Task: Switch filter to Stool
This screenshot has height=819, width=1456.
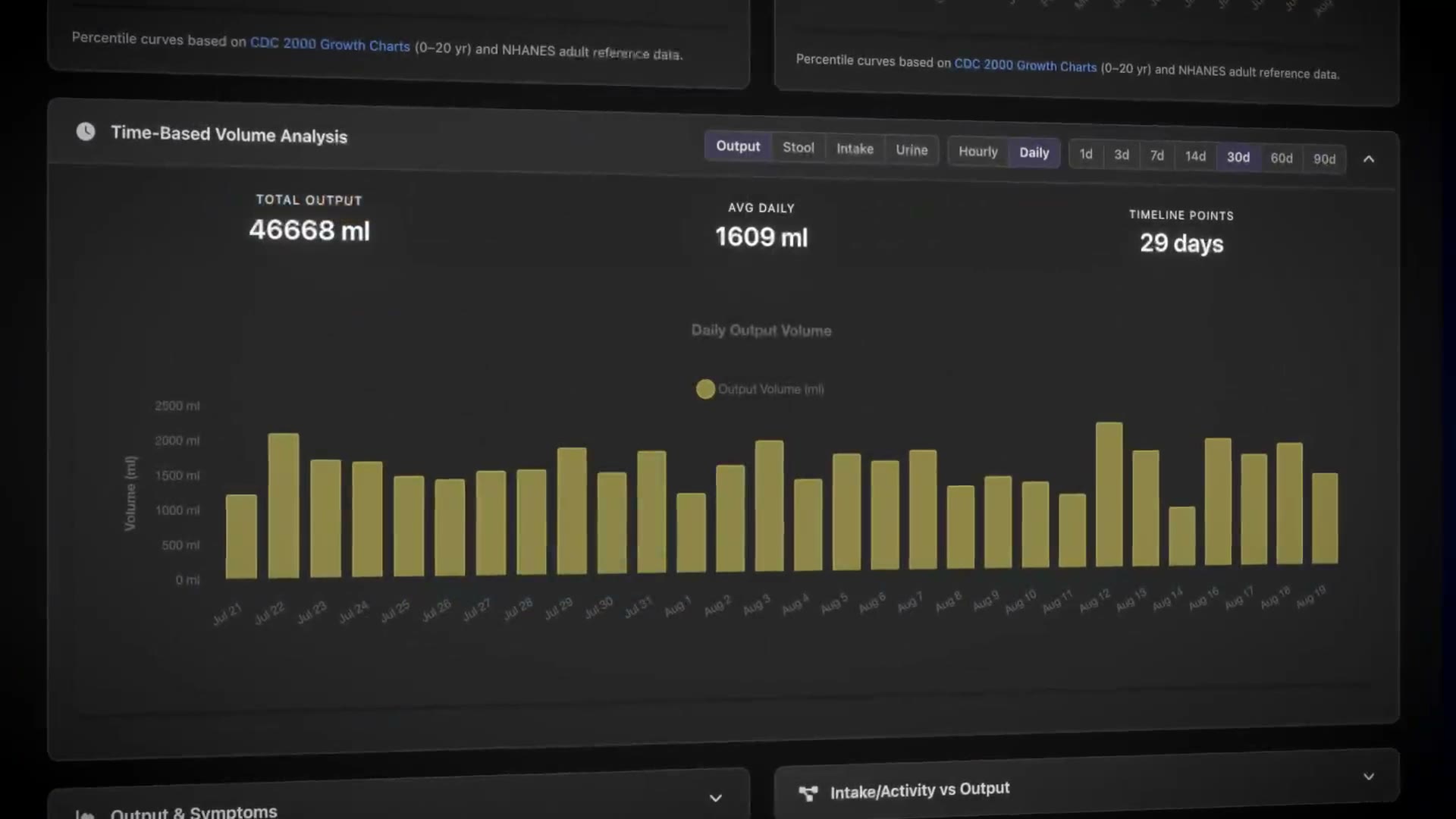Action: tap(798, 147)
